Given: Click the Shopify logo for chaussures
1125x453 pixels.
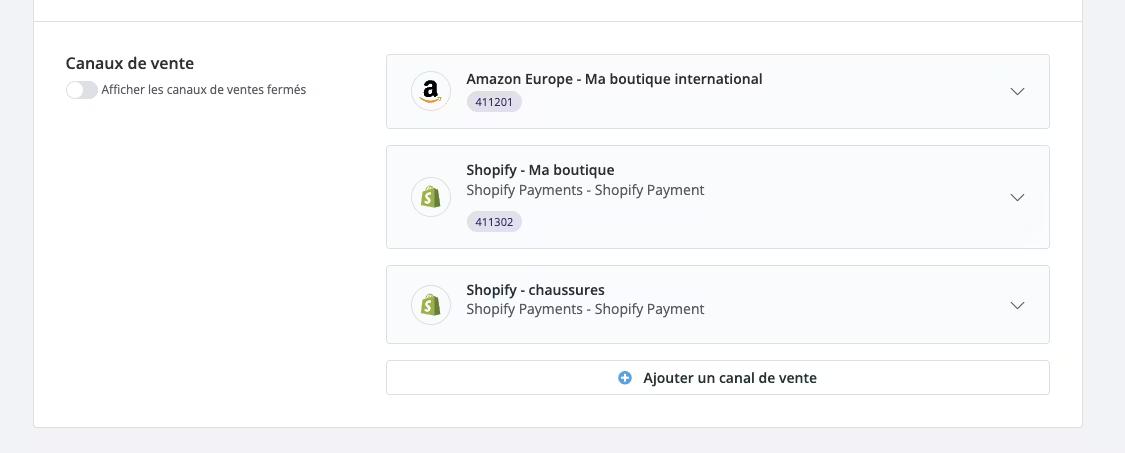Looking at the screenshot, I should [431, 305].
